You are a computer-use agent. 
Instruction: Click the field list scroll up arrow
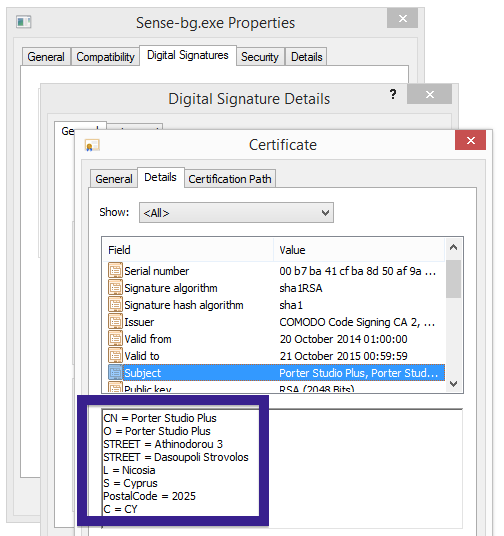(x=453, y=247)
